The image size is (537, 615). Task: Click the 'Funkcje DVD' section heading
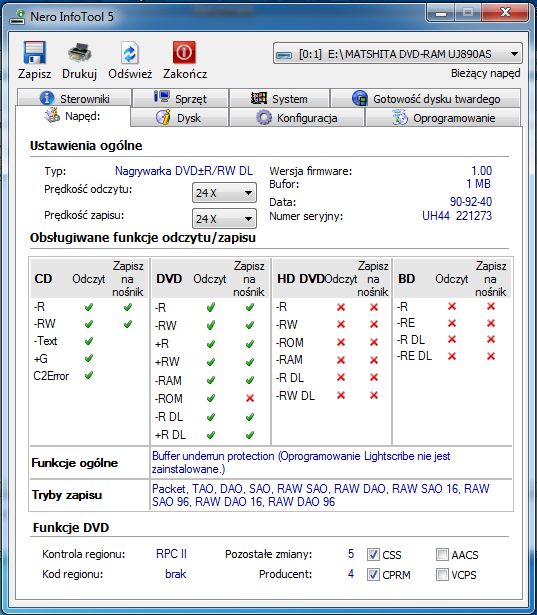click(x=71, y=528)
